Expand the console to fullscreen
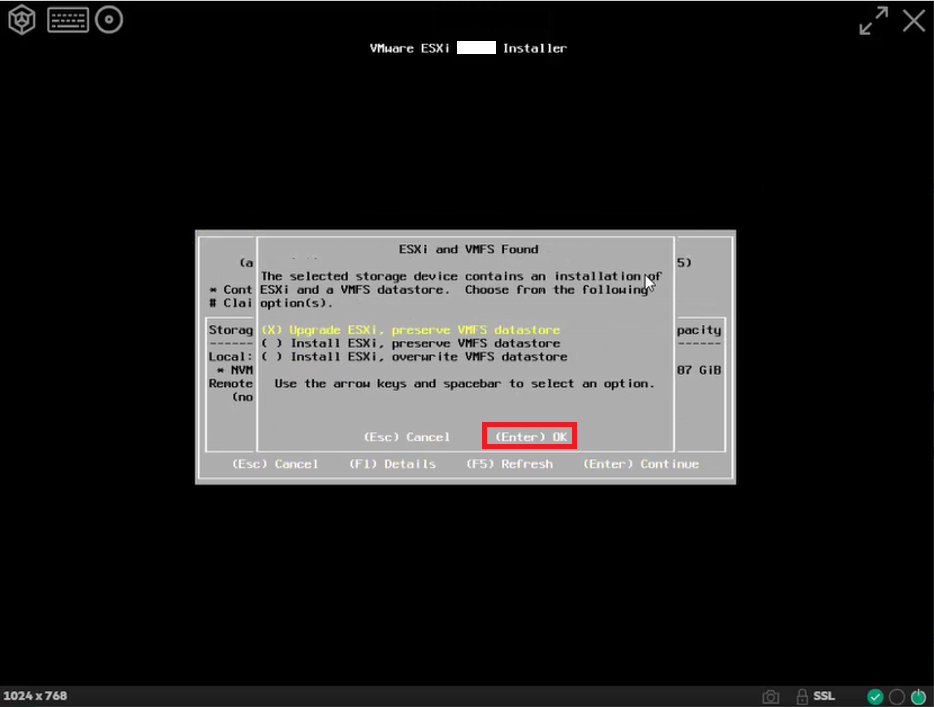Image resolution: width=934 pixels, height=707 pixels. tap(872, 19)
